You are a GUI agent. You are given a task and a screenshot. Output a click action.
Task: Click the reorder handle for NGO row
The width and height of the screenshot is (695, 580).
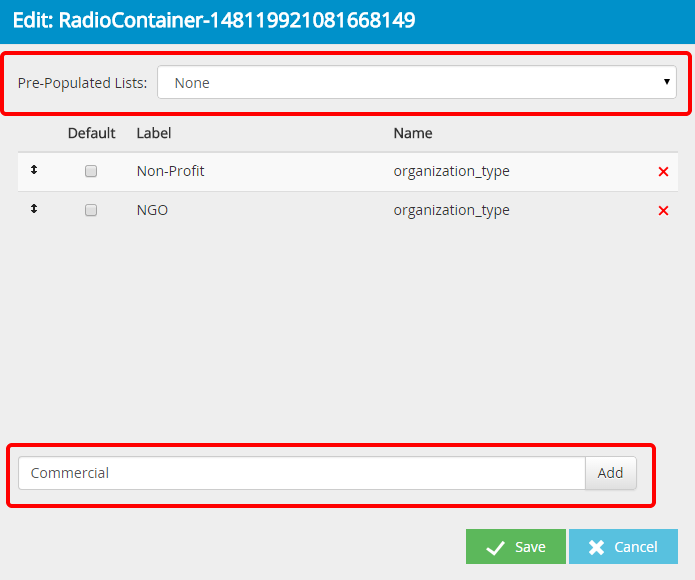(34, 210)
